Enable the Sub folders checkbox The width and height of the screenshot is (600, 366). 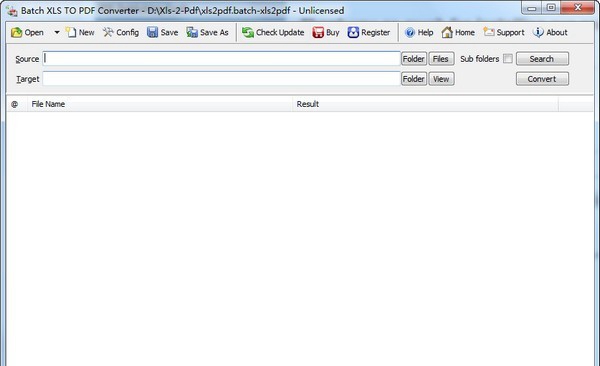pos(507,59)
